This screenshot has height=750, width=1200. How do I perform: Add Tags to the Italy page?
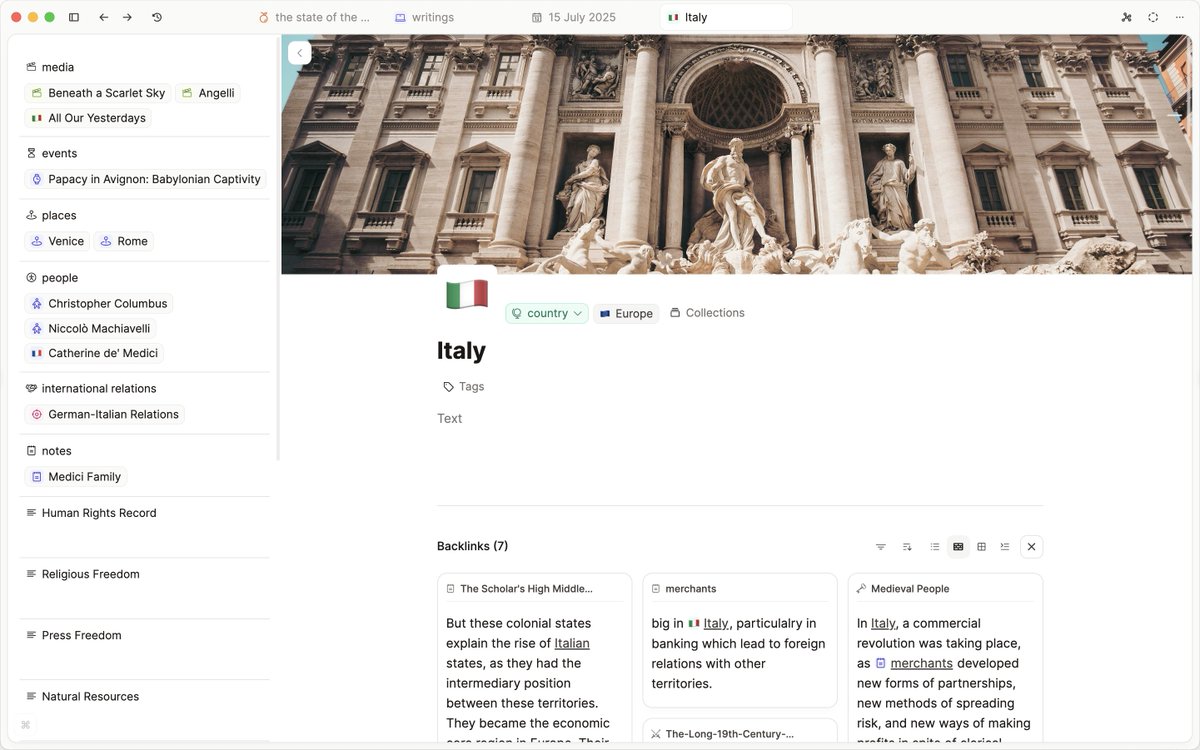tap(464, 387)
